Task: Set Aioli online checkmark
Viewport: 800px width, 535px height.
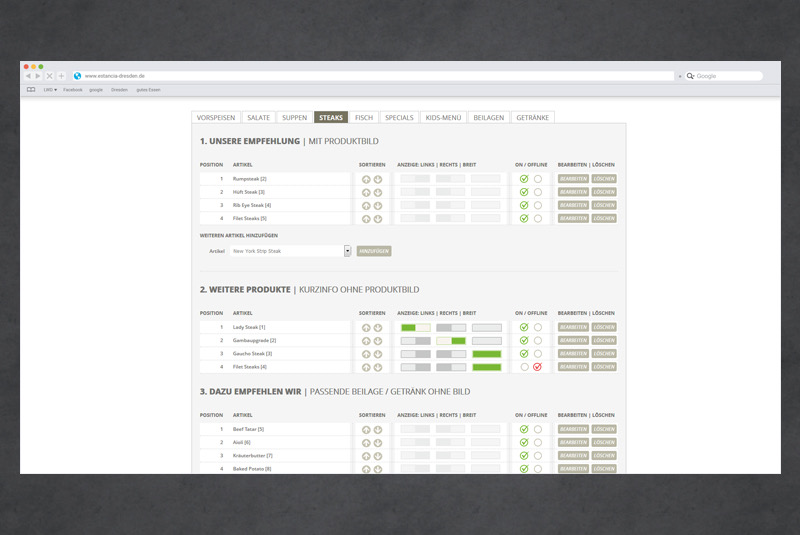Action: pyautogui.click(x=524, y=443)
